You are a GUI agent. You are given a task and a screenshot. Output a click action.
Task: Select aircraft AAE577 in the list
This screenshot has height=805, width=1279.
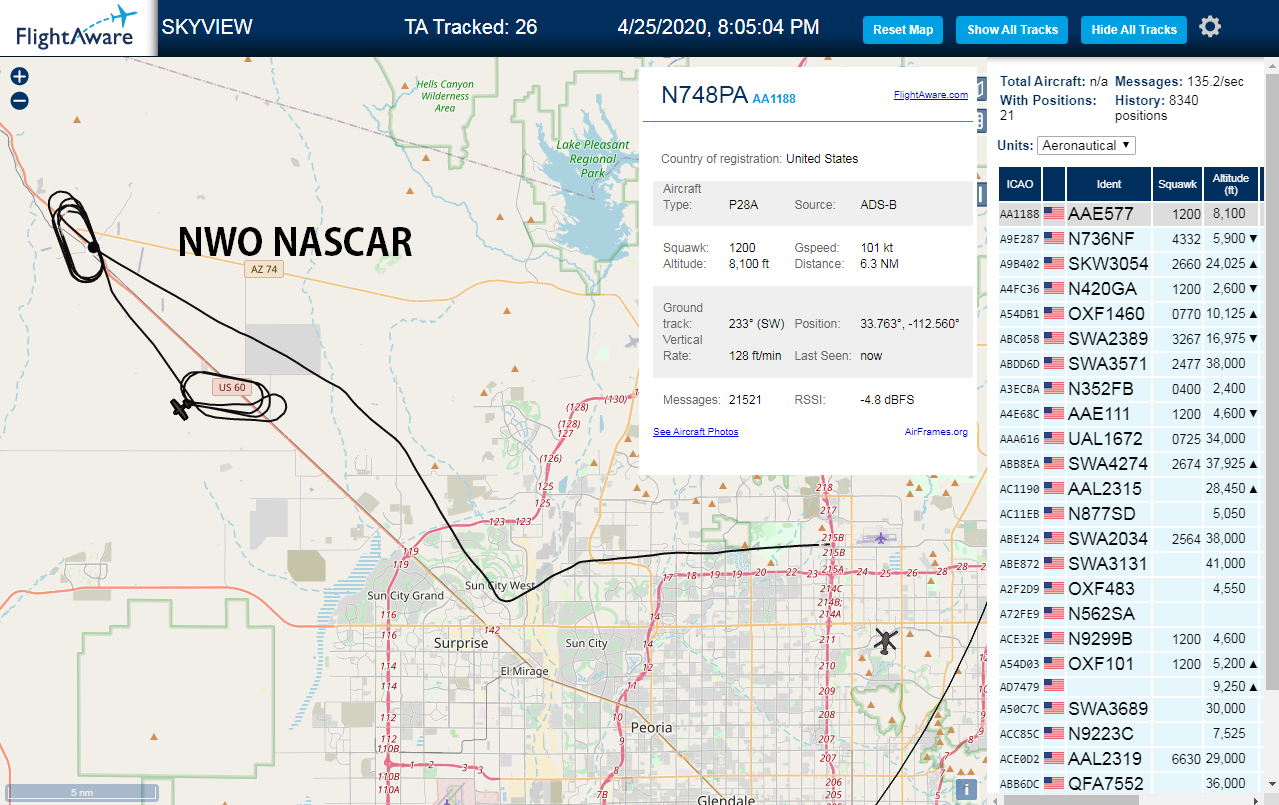point(1100,213)
